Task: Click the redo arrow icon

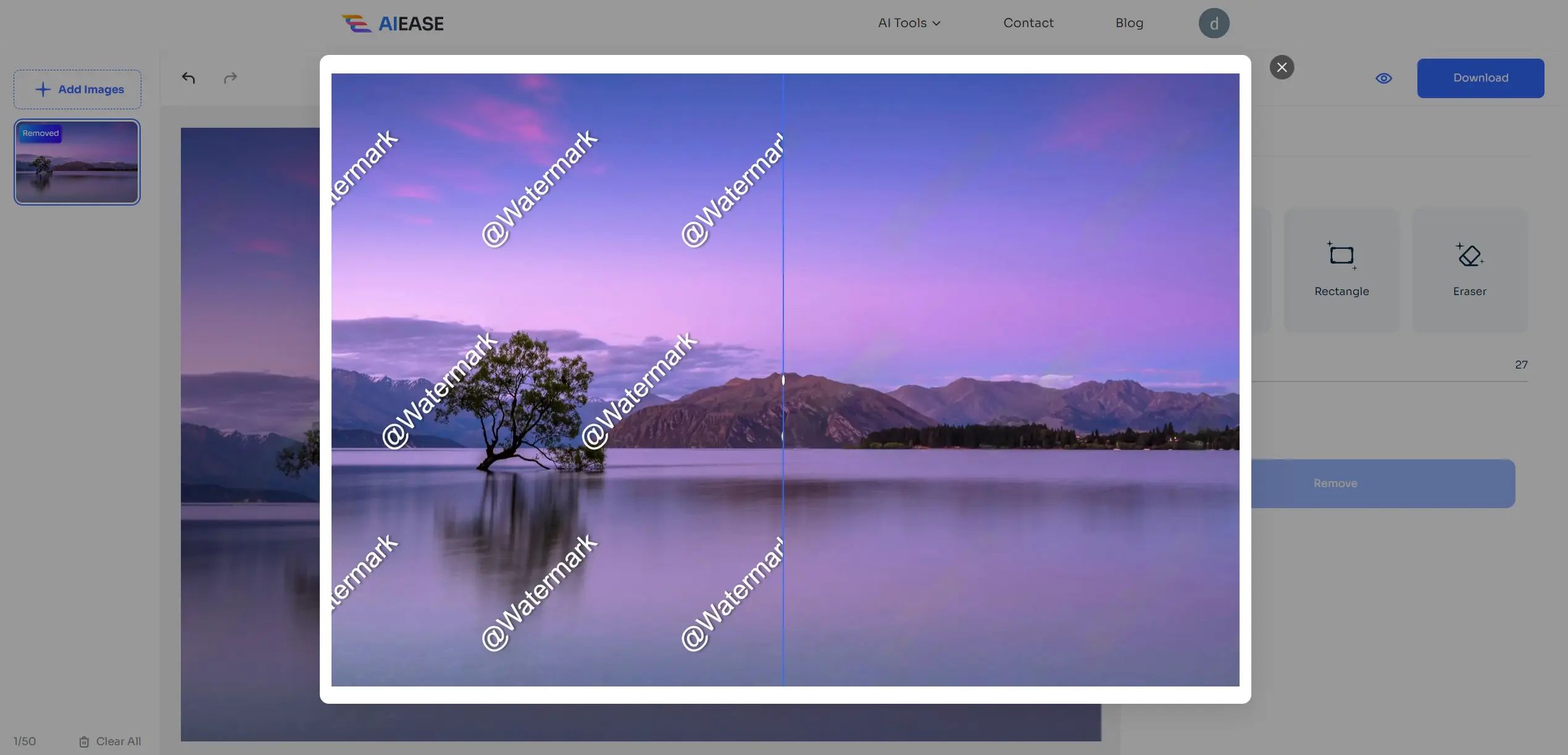Action: tap(229, 78)
